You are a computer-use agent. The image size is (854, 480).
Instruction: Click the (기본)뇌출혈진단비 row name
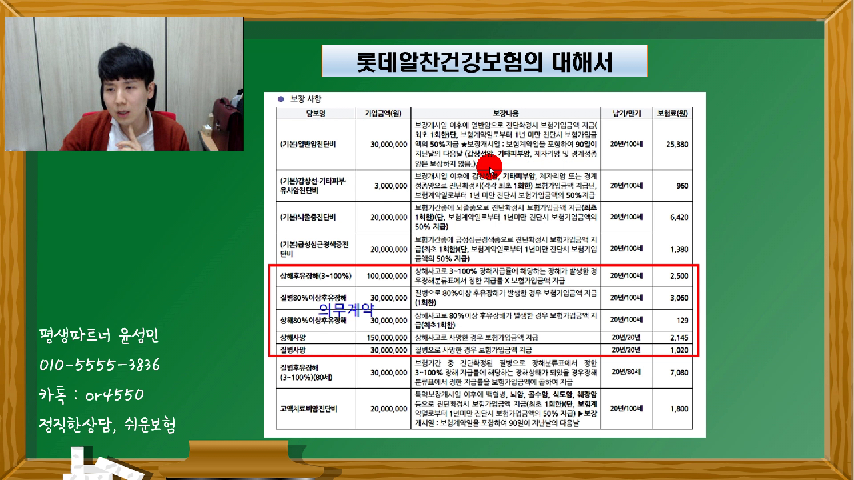pos(308,217)
